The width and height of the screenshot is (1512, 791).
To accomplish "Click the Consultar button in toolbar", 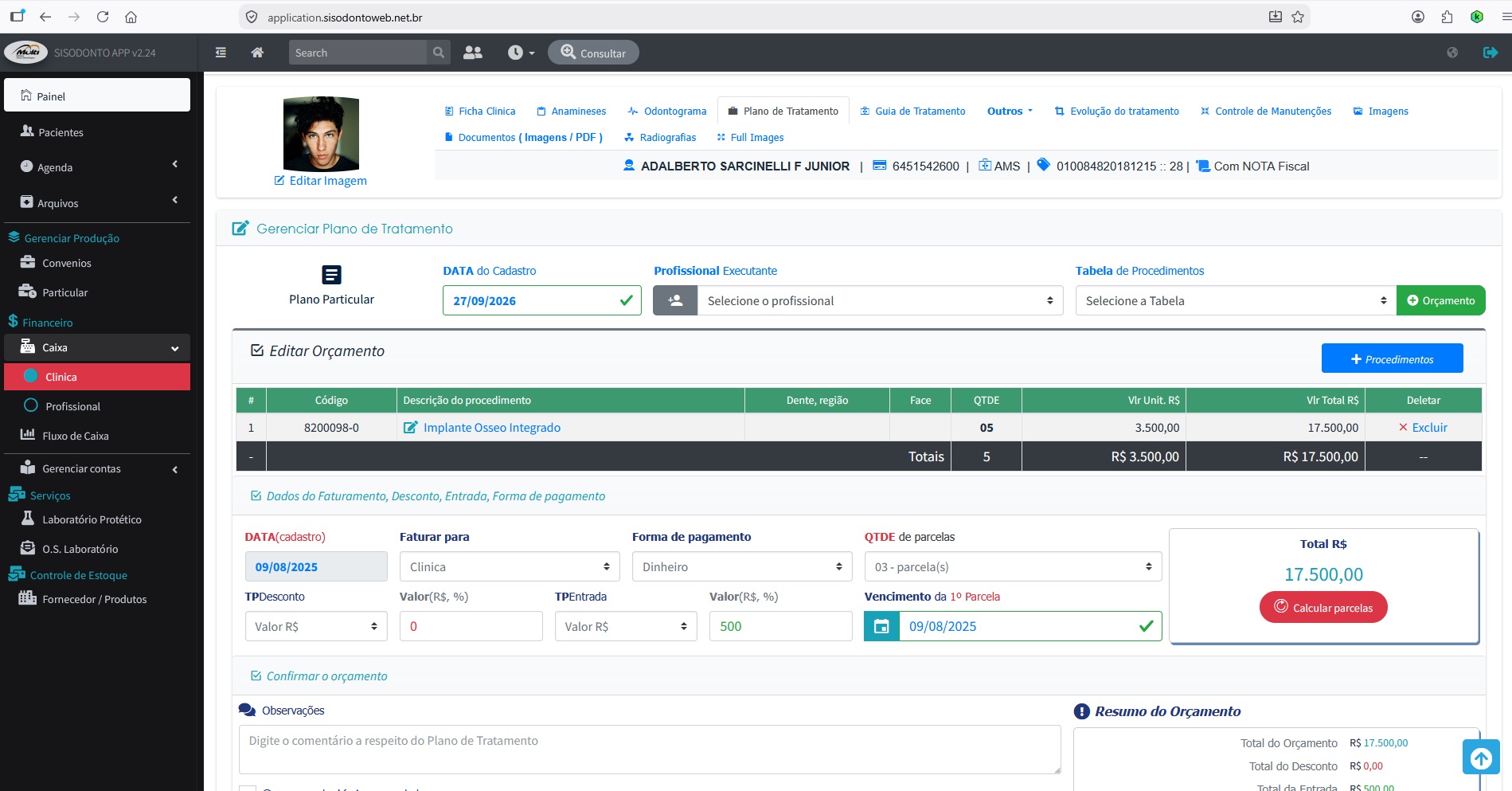I will [x=593, y=53].
